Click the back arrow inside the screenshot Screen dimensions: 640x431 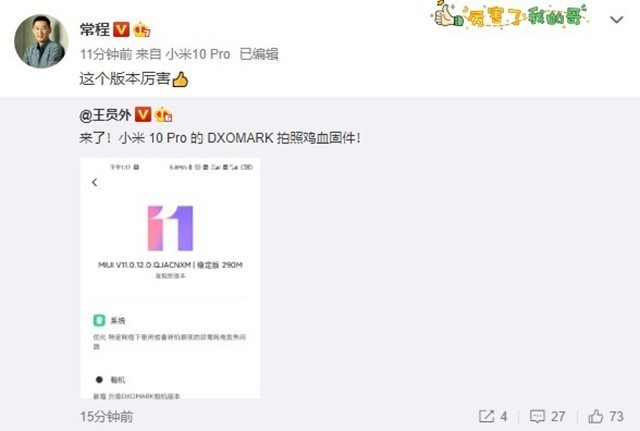[95, 182]
